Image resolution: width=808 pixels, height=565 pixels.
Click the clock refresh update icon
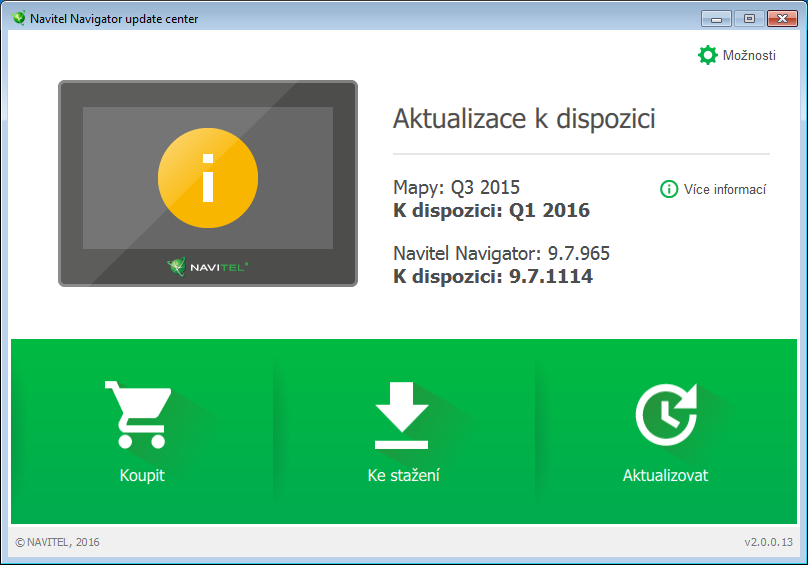coord(665,415)
